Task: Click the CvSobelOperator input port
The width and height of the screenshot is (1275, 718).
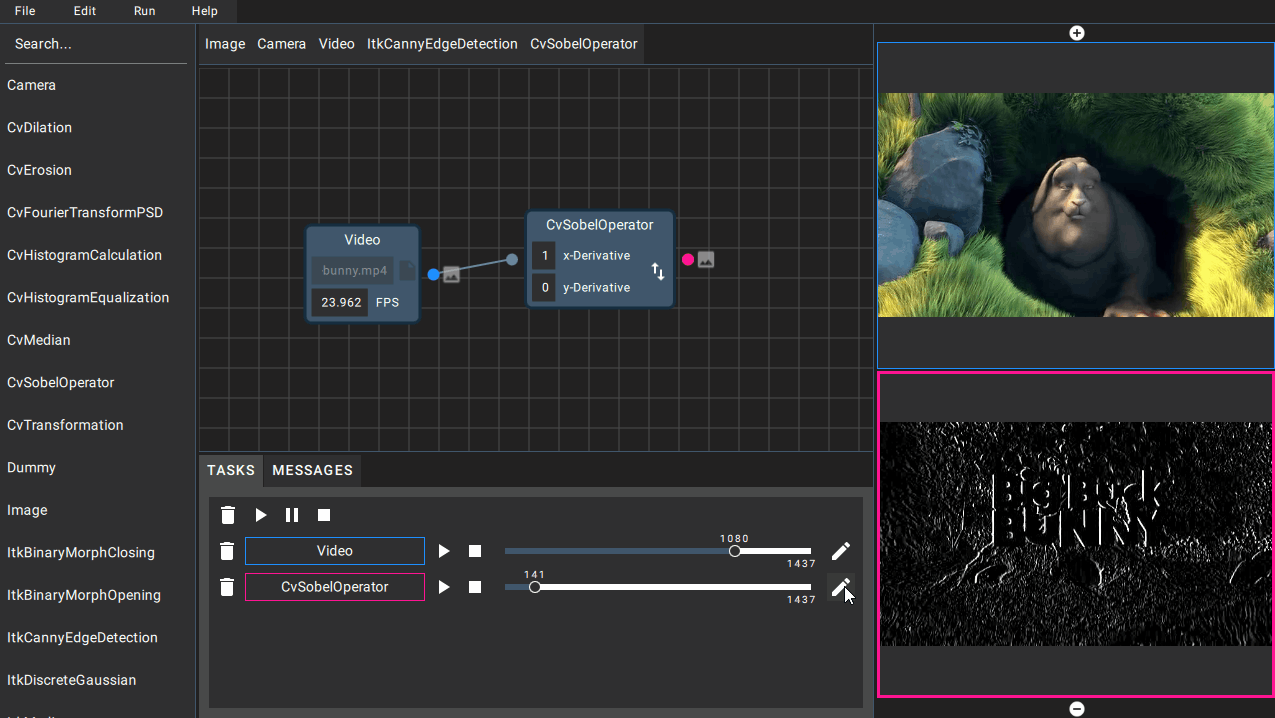Action: pos(512,259)
